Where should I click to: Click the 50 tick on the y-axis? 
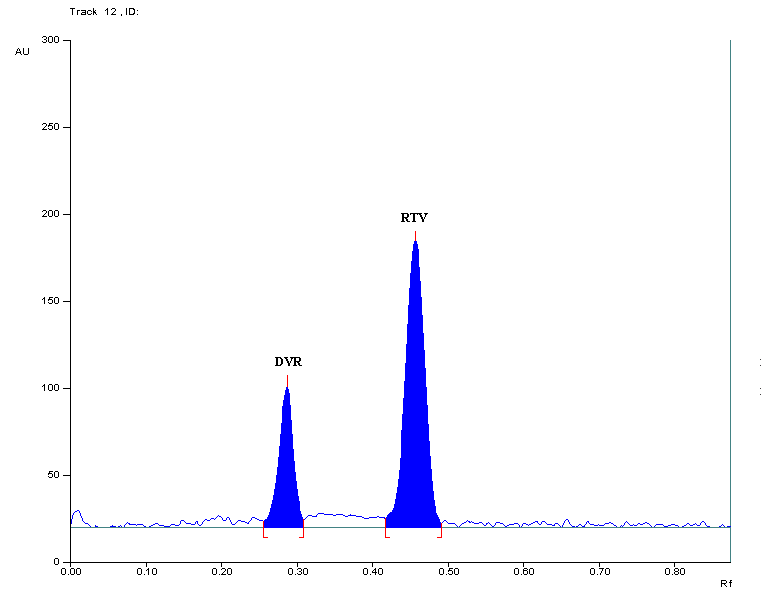point(52,475)
